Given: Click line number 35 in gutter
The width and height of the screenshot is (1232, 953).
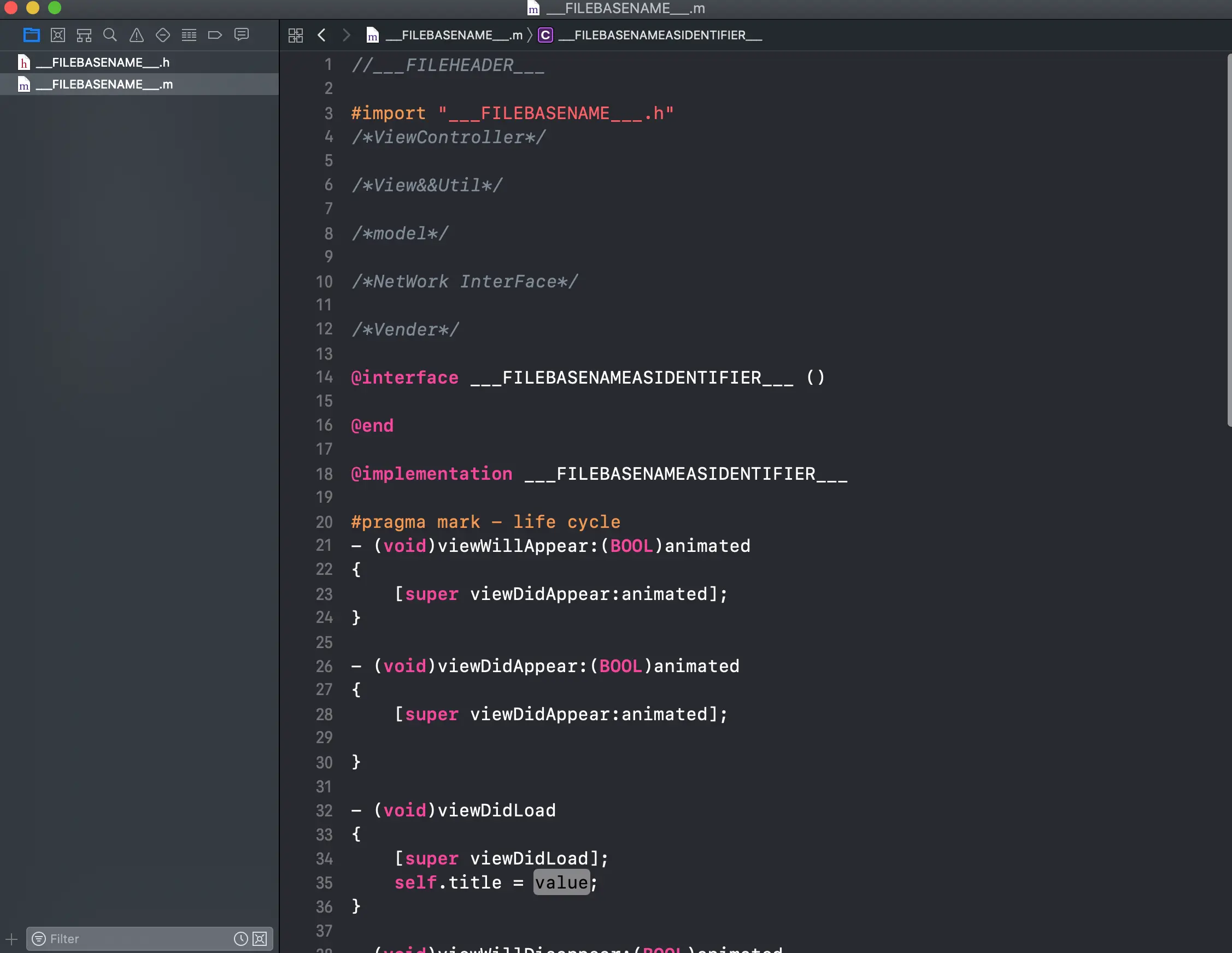Looking at the screenshot, I should point(324,883).
